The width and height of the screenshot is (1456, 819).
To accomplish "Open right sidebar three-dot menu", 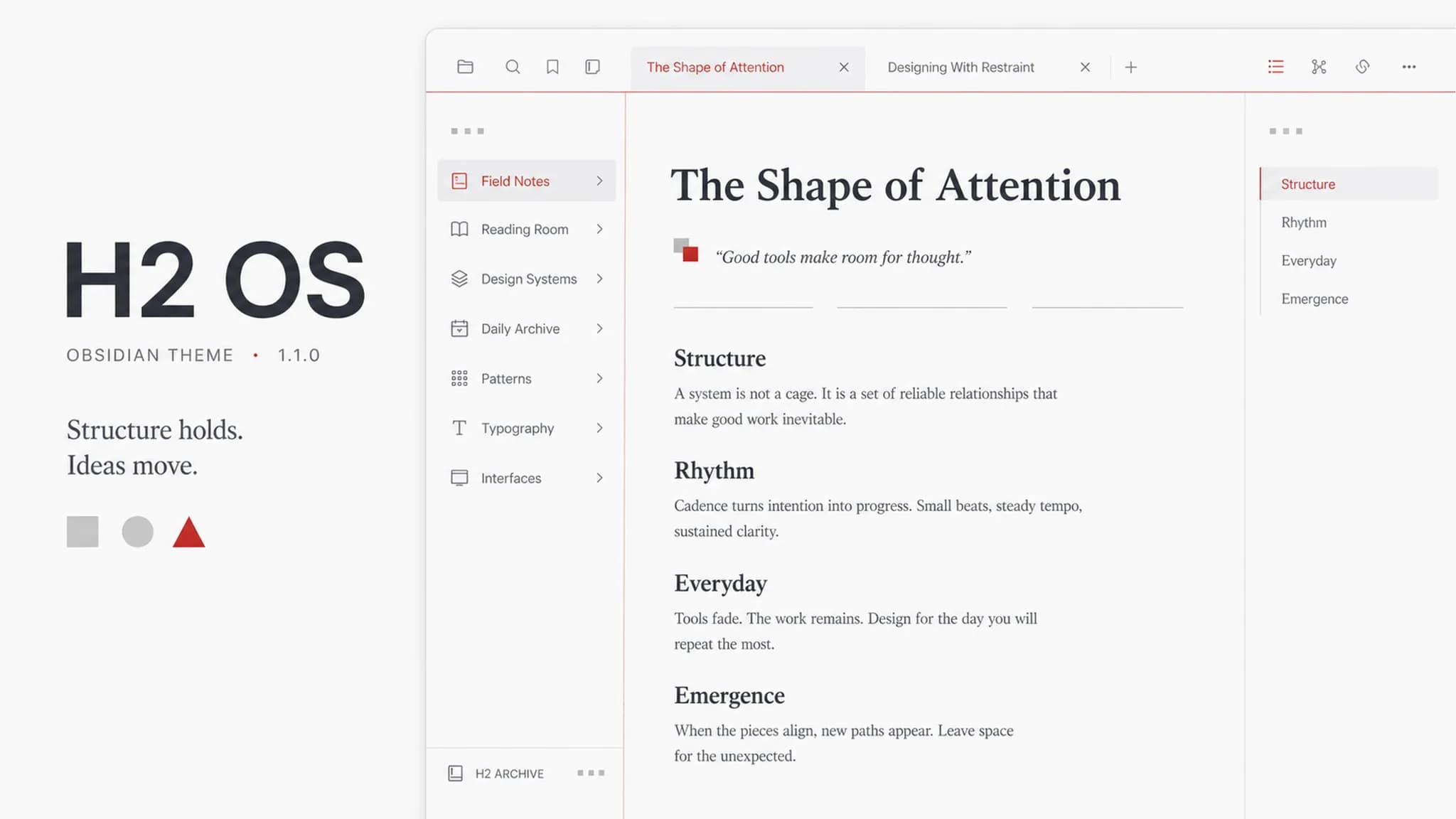I will pyautogui.click(x=1285, y=131).
